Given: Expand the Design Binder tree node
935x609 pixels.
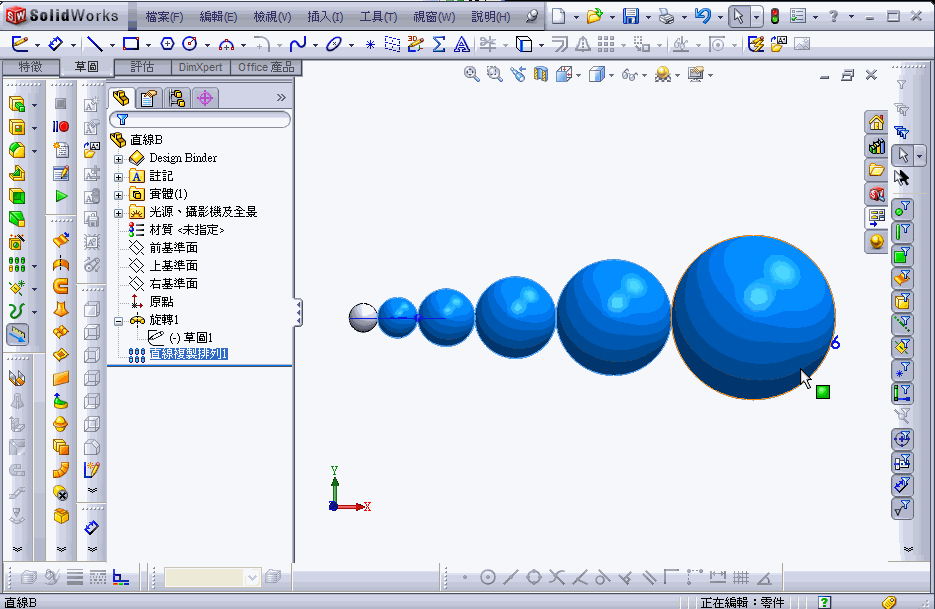Looking at the screenshot, I should (118, 159).
